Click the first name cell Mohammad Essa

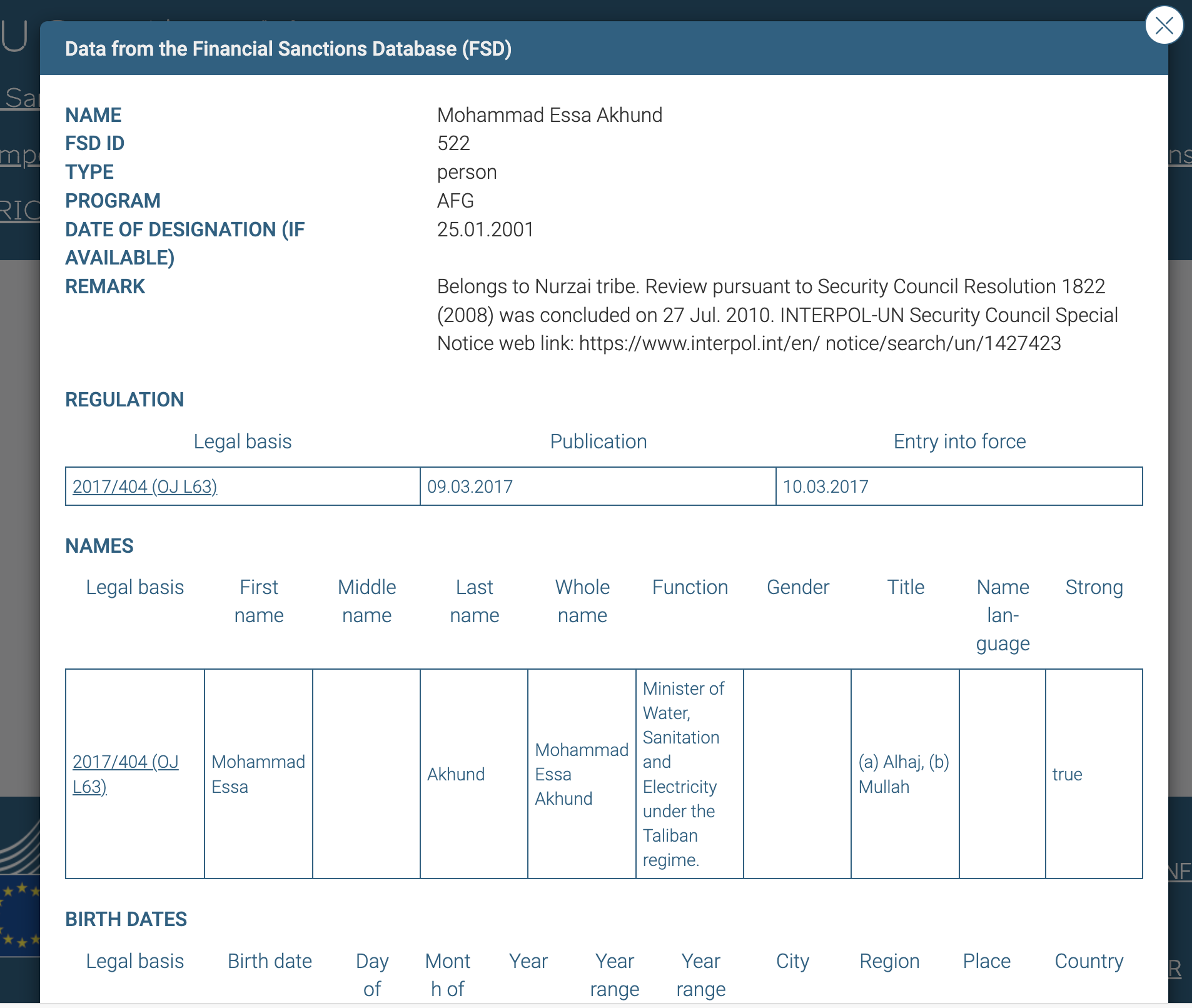[x=258, y=774]
